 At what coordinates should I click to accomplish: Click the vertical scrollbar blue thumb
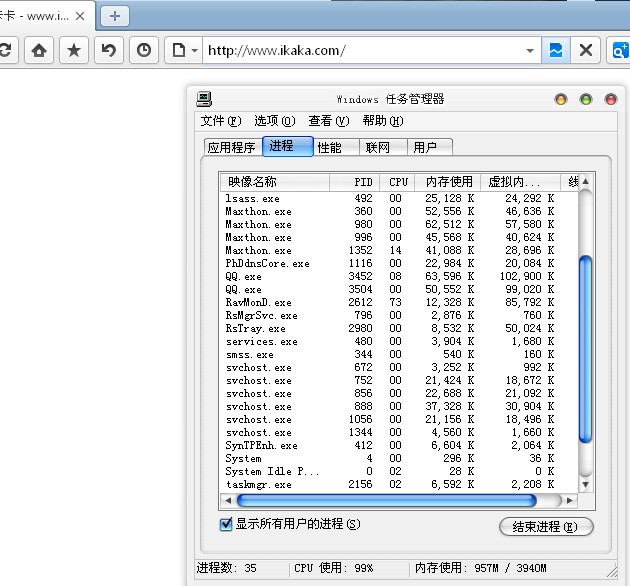(586, 349)
